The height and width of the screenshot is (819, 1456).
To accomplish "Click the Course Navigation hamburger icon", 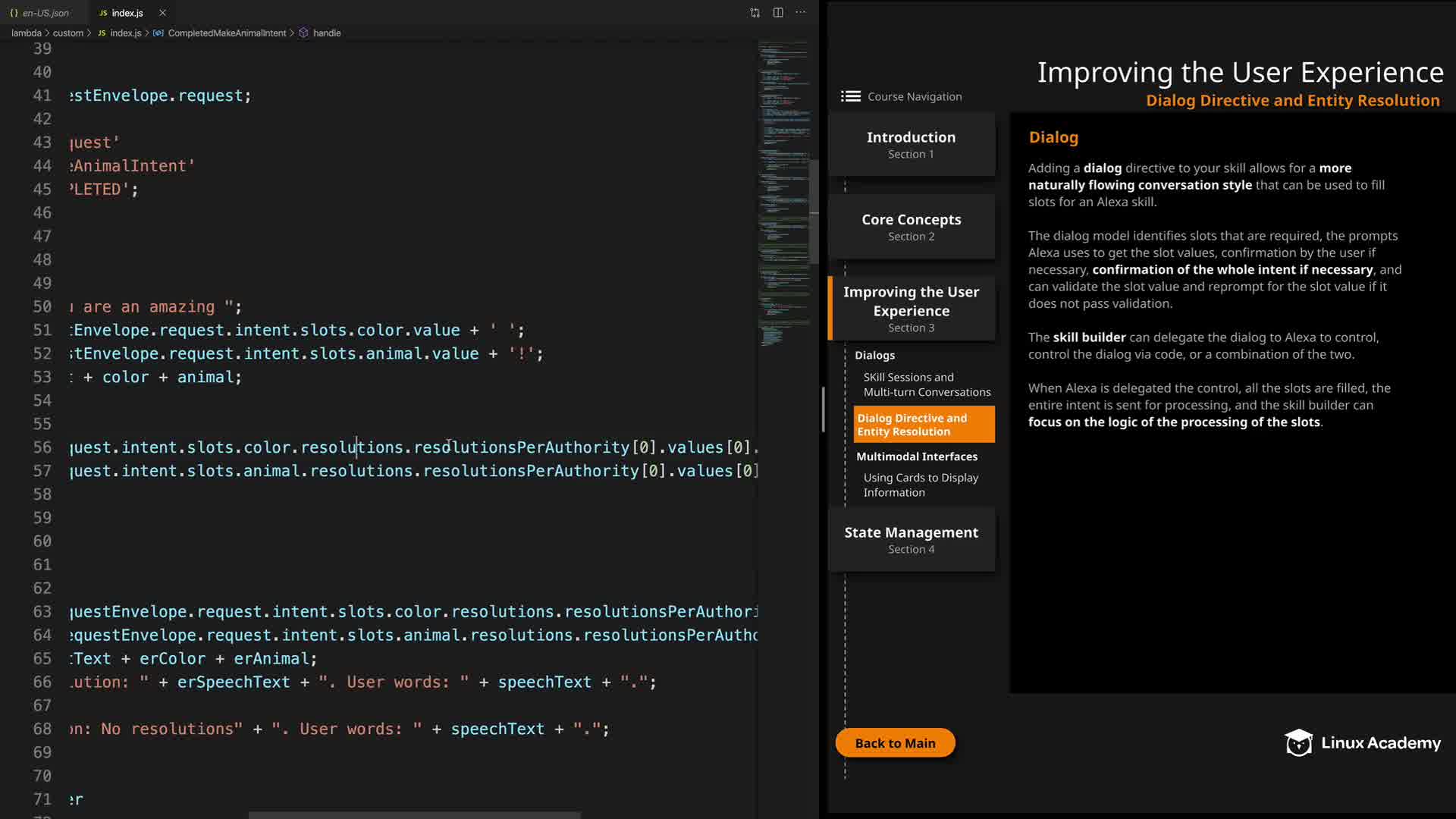I will (851, 96).
